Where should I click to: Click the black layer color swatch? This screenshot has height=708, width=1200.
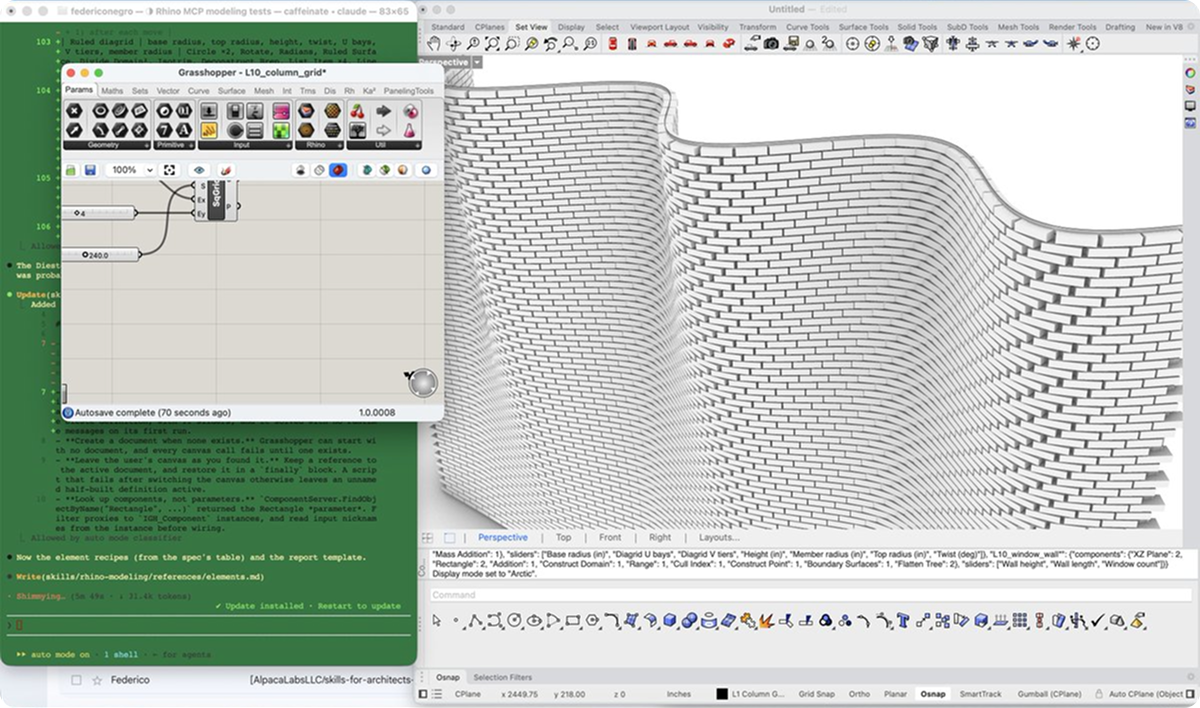(x=722, y=694)
